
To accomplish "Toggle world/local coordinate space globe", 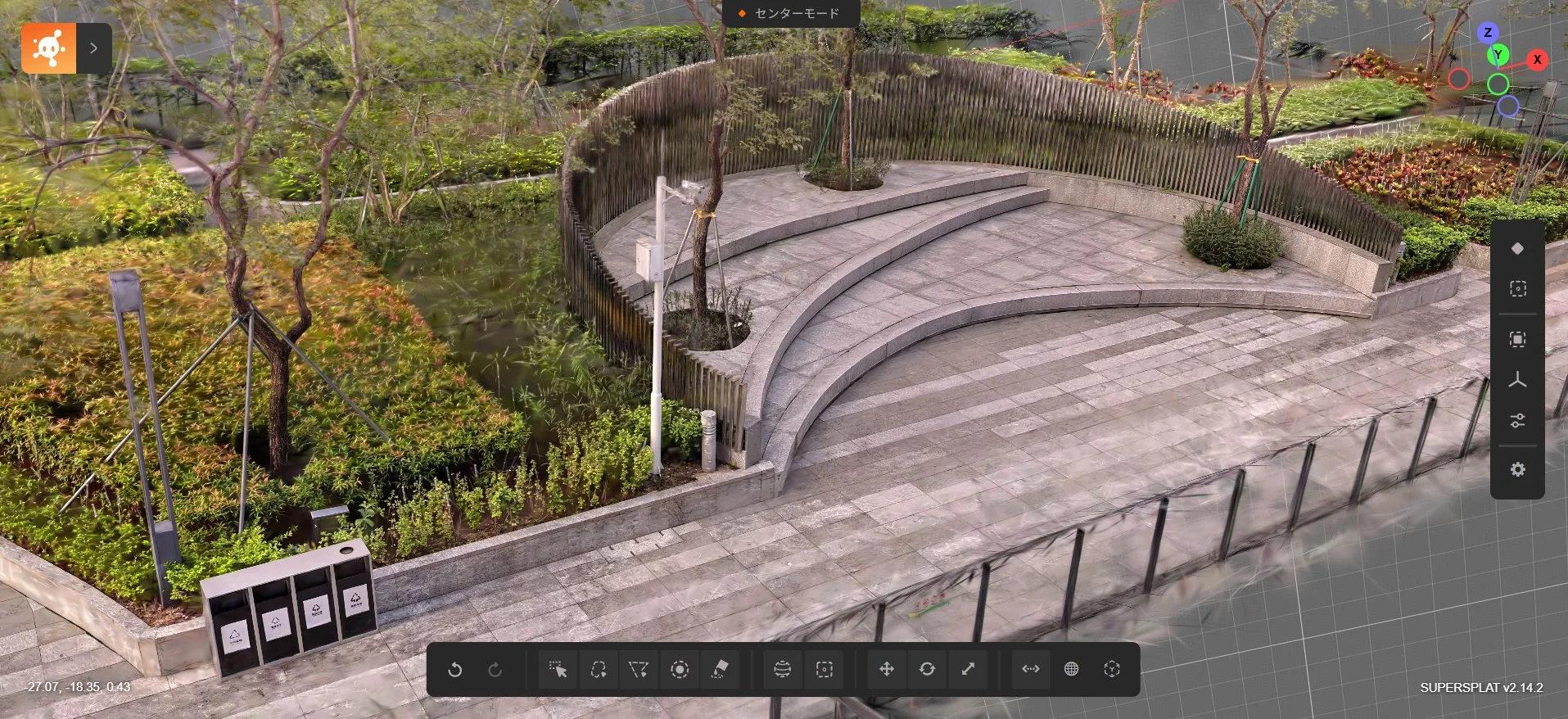I will pyautogui.click(x=1071, y=670).
